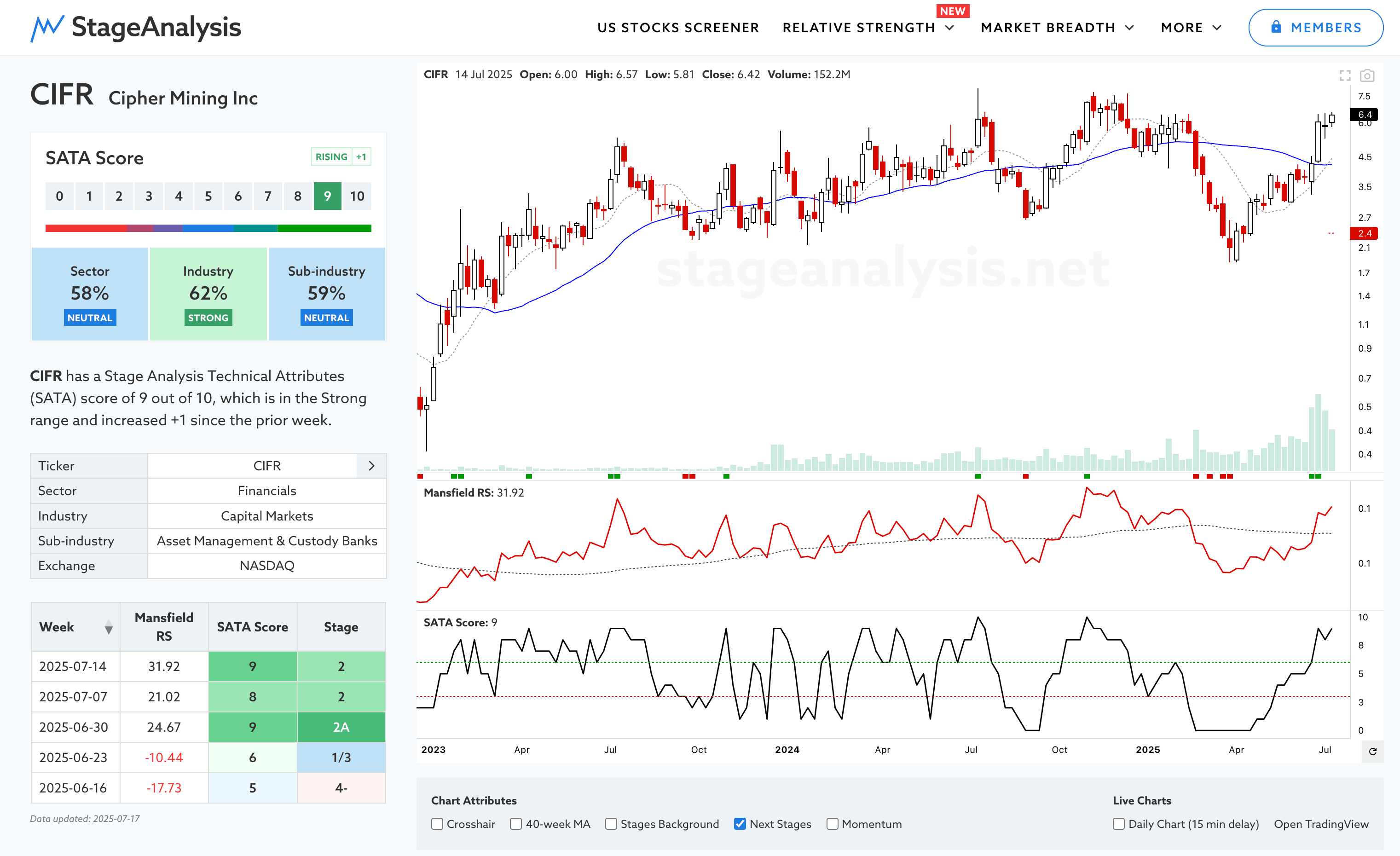Image resolution: width=1400 pixels, height=856 pixels.
Task: Select SATA score box 0
Action: pos(60,196)
